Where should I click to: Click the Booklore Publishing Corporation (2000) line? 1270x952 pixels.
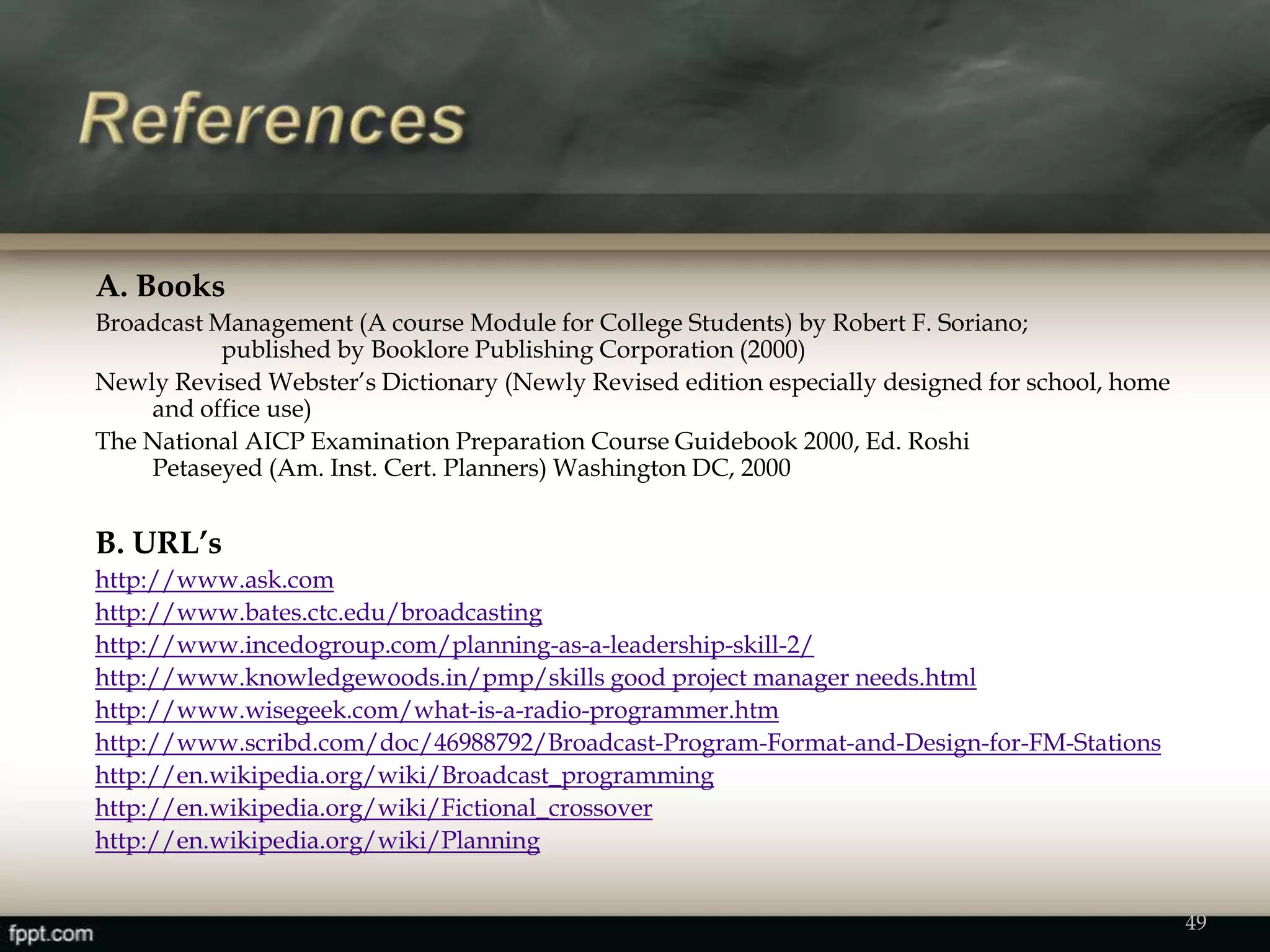(513, 350)
